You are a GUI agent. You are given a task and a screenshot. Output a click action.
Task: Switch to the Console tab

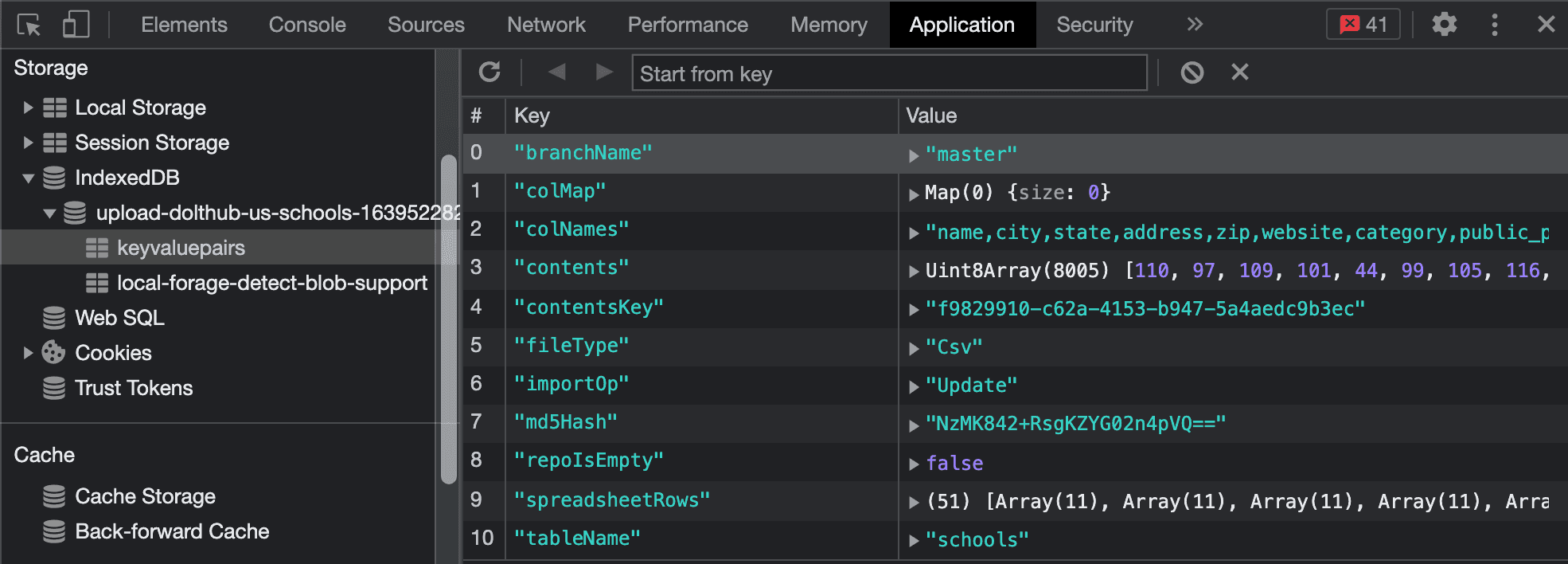point(307,25)
